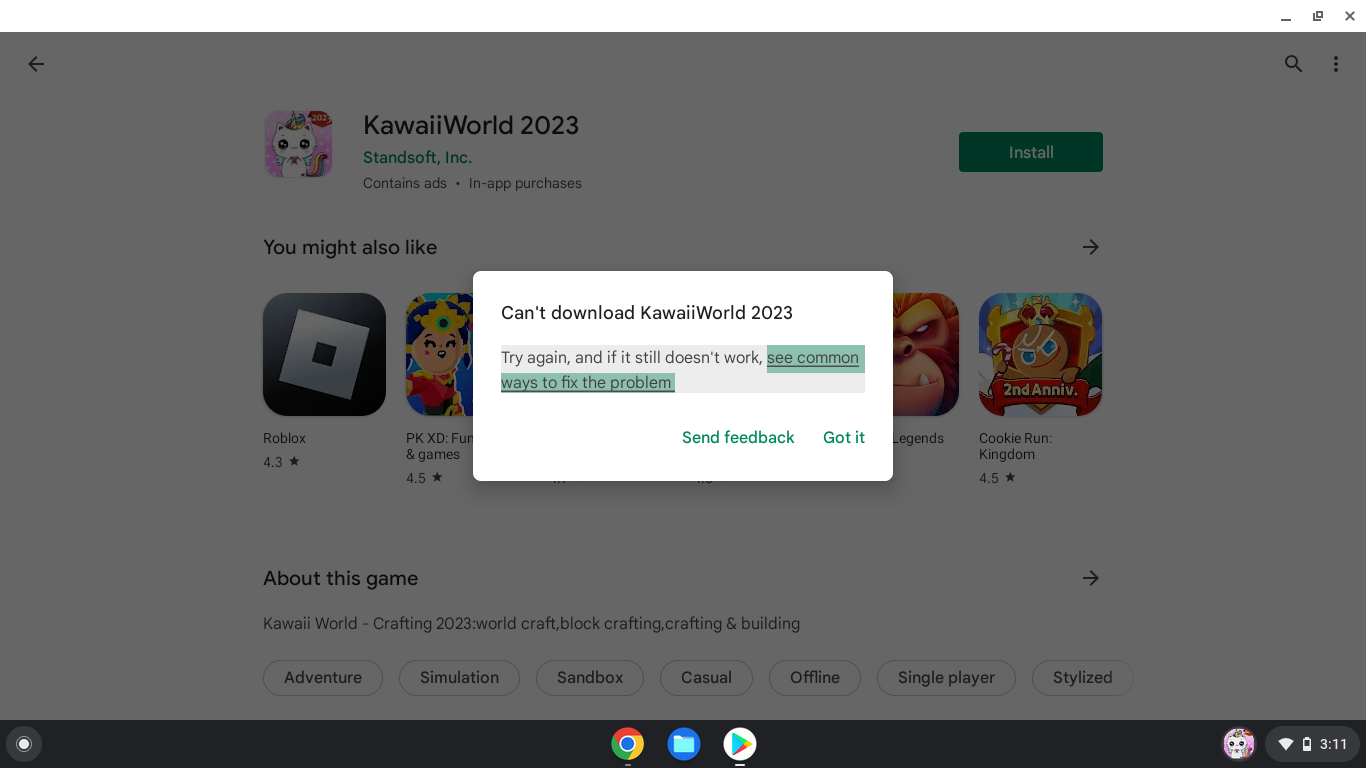The width and height of the screenshot is (1366, 768).
Task: Select the Adventure tag chip
Action: (323, 677)
